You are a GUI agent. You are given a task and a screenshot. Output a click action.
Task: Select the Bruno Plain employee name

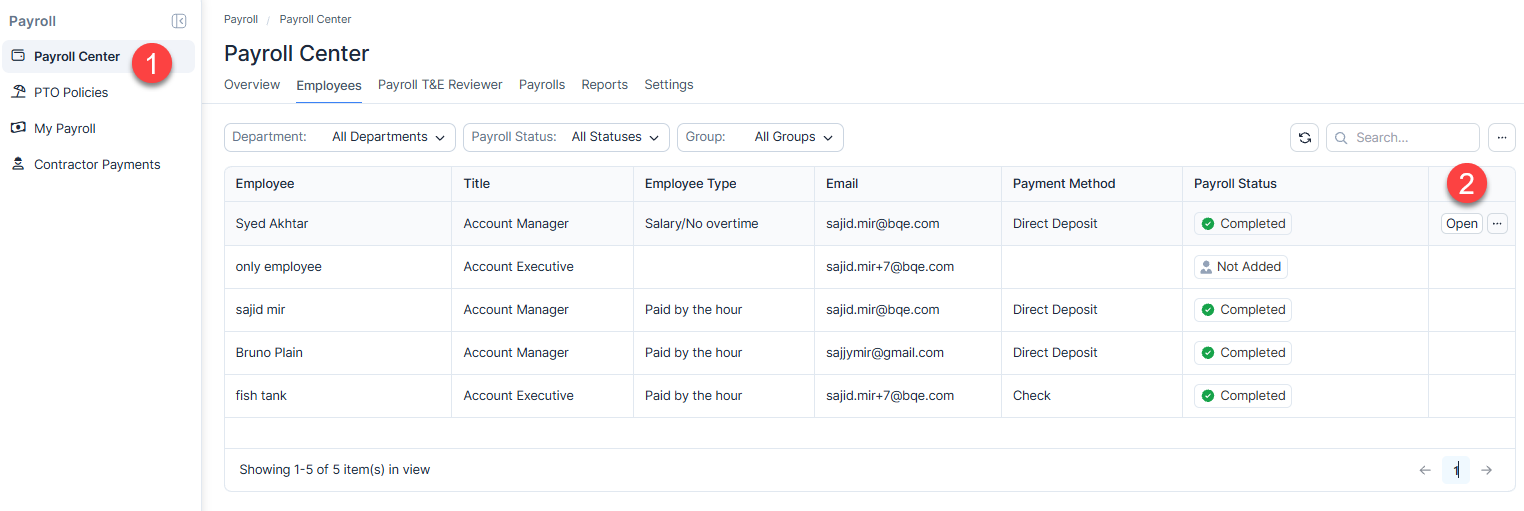click(x=269, y=353)
